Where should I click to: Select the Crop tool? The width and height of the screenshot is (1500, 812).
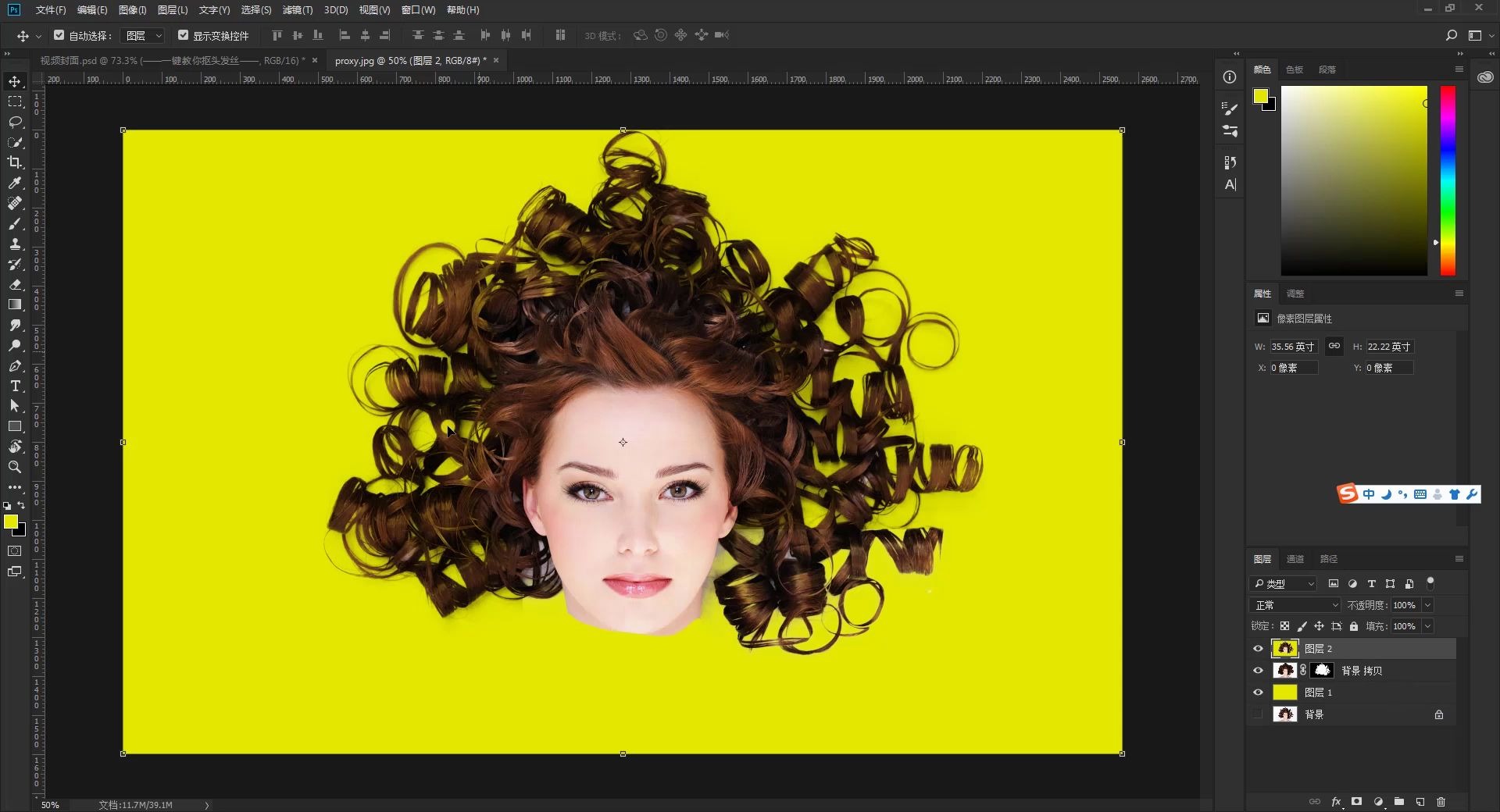(15, 162)
